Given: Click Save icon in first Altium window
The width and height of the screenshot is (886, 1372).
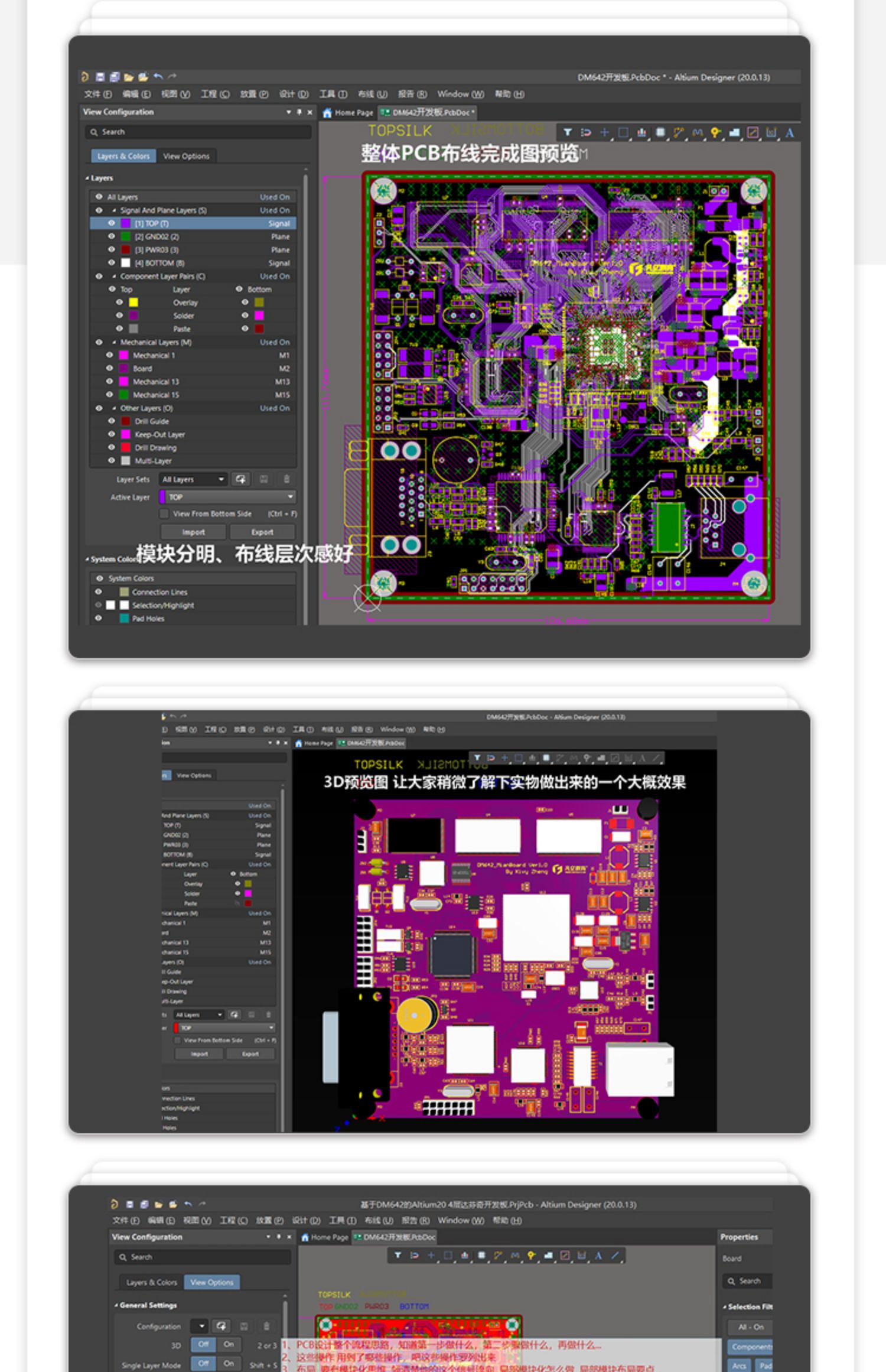Looking at the screenshot, I should click(100, 77).
